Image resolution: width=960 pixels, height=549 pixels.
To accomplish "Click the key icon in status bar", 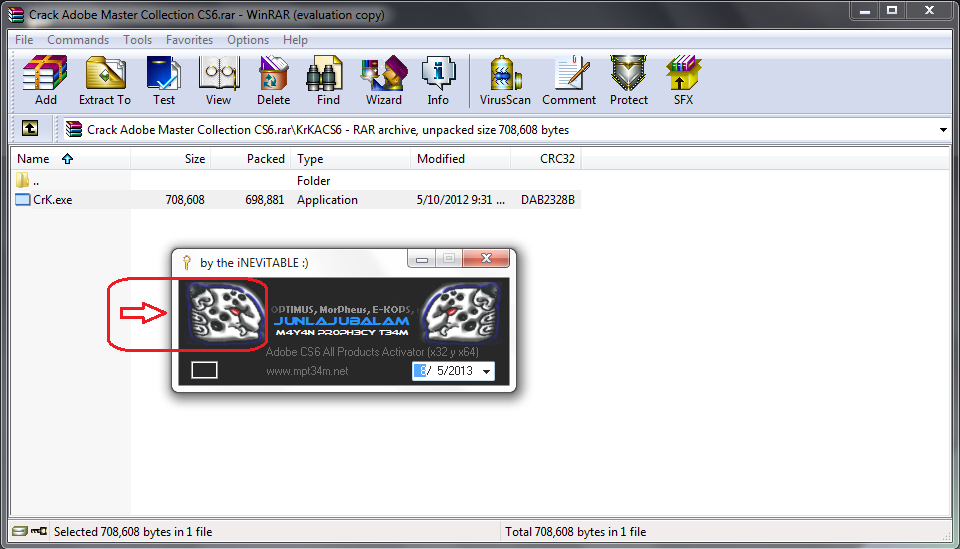I will point(39,531).
